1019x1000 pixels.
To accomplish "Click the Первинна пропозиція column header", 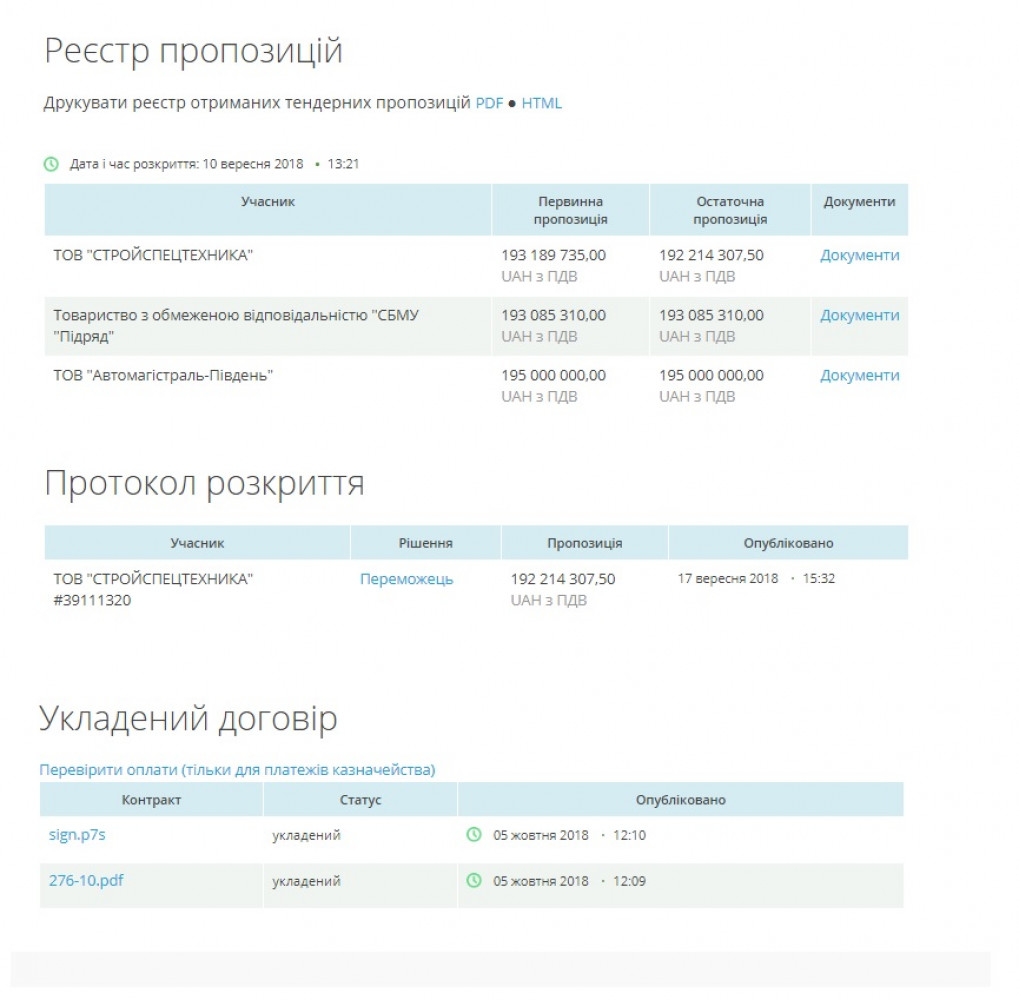I will tap(570, 210).
